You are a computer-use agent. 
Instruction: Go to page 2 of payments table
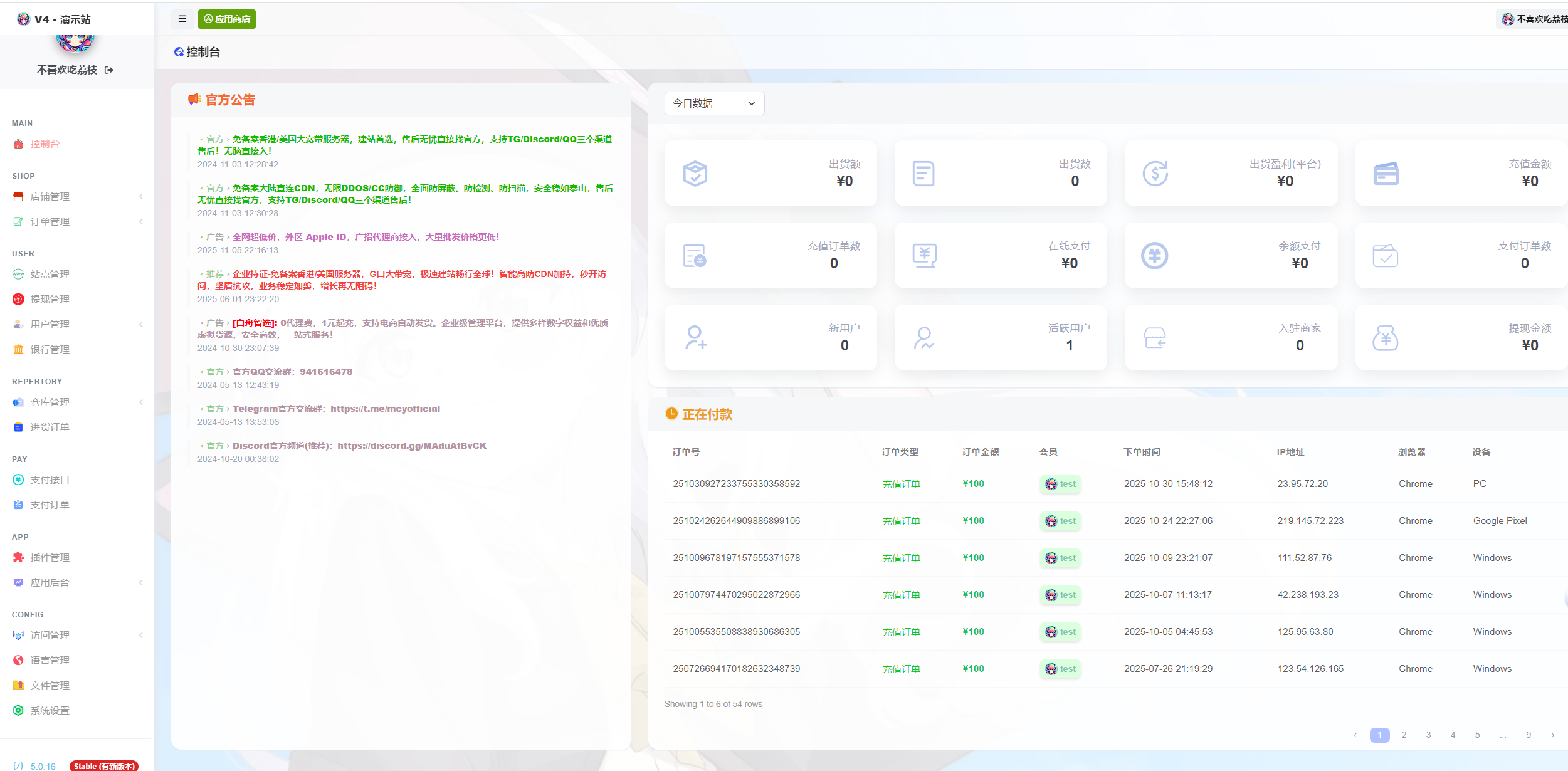tap(1404, 735)
